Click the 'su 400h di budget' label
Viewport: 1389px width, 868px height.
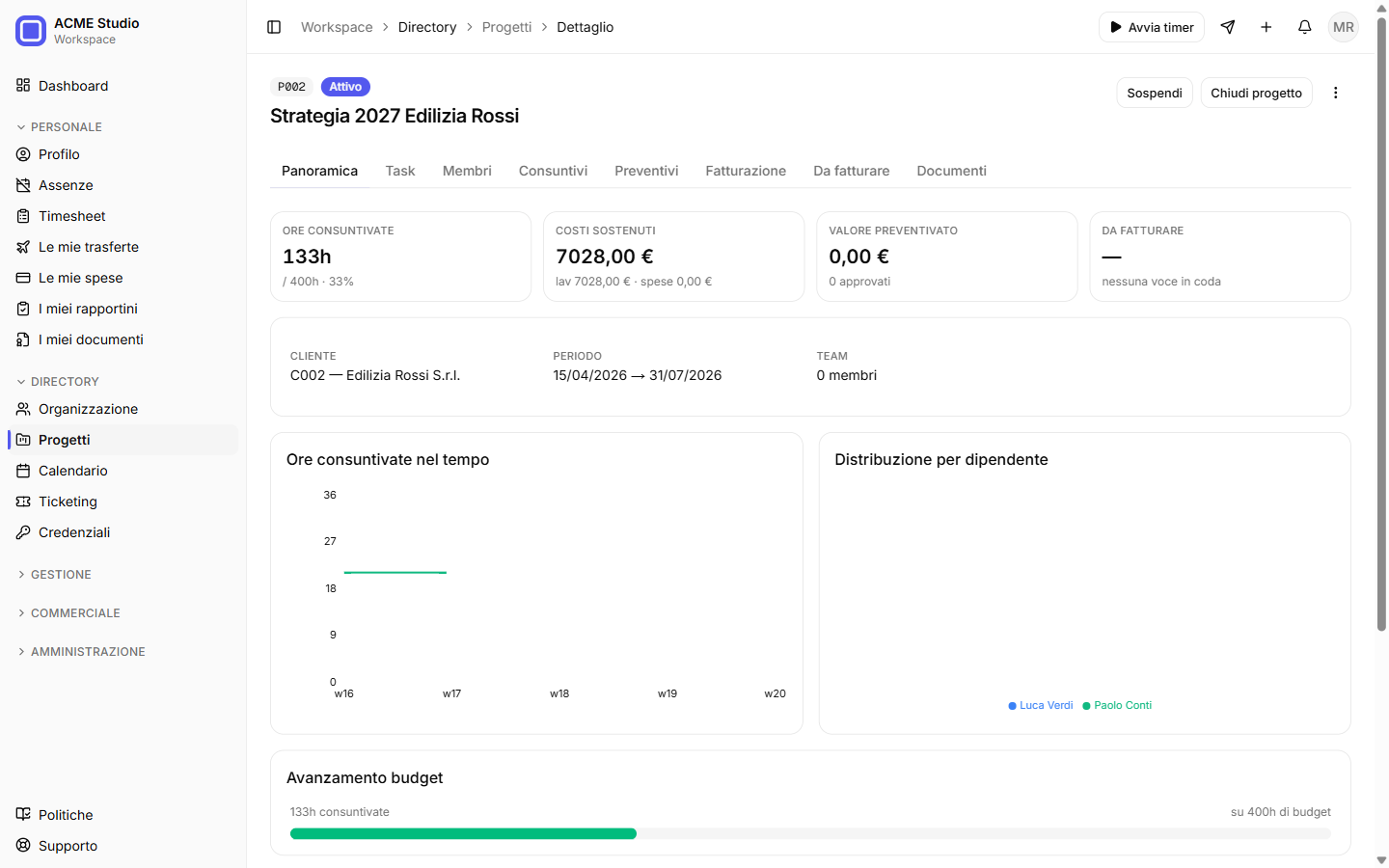pos(1281,812)
